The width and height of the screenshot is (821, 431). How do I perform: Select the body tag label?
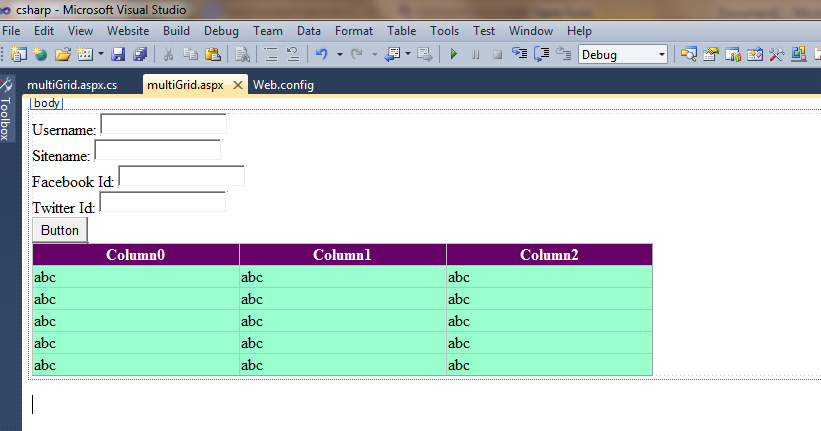[x=47, y=103]
